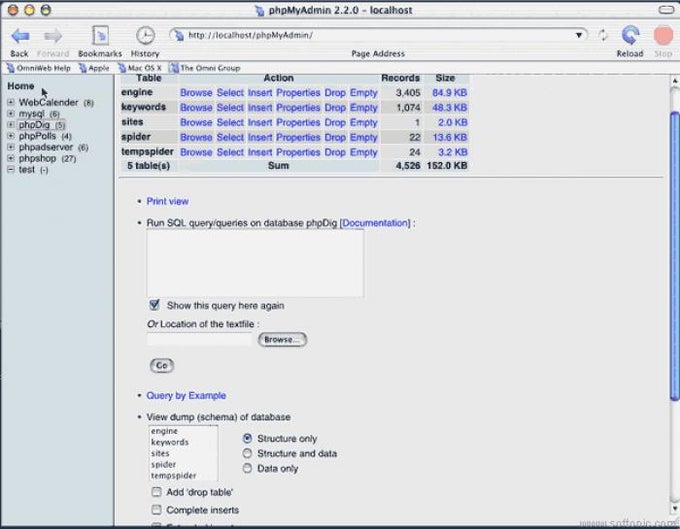Screen dimensions: 680x529
Task: Select spider in the dump table list
Action: (x=163, y=464)
